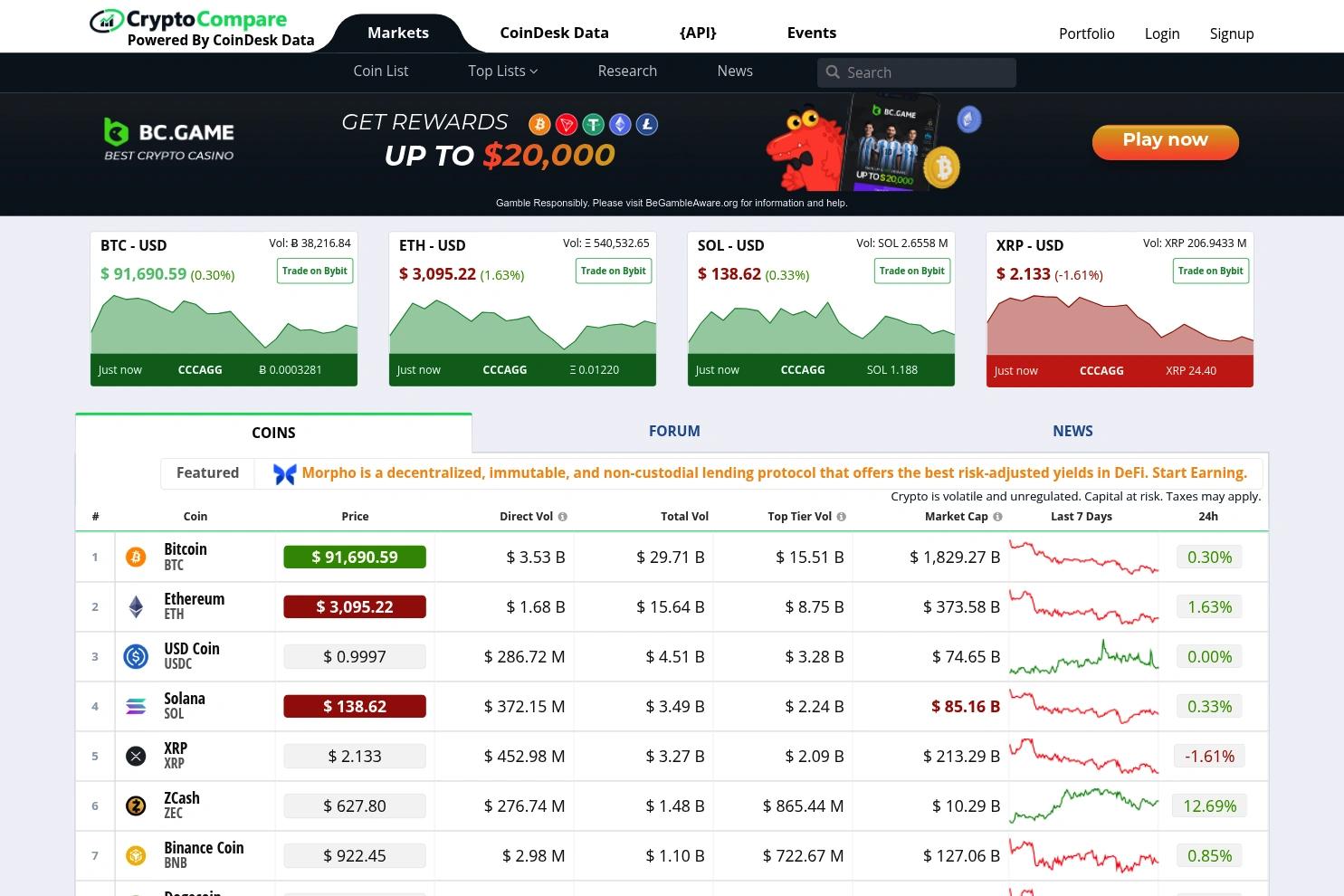Click the ZCash 7-day sparkline chart

1083,806
